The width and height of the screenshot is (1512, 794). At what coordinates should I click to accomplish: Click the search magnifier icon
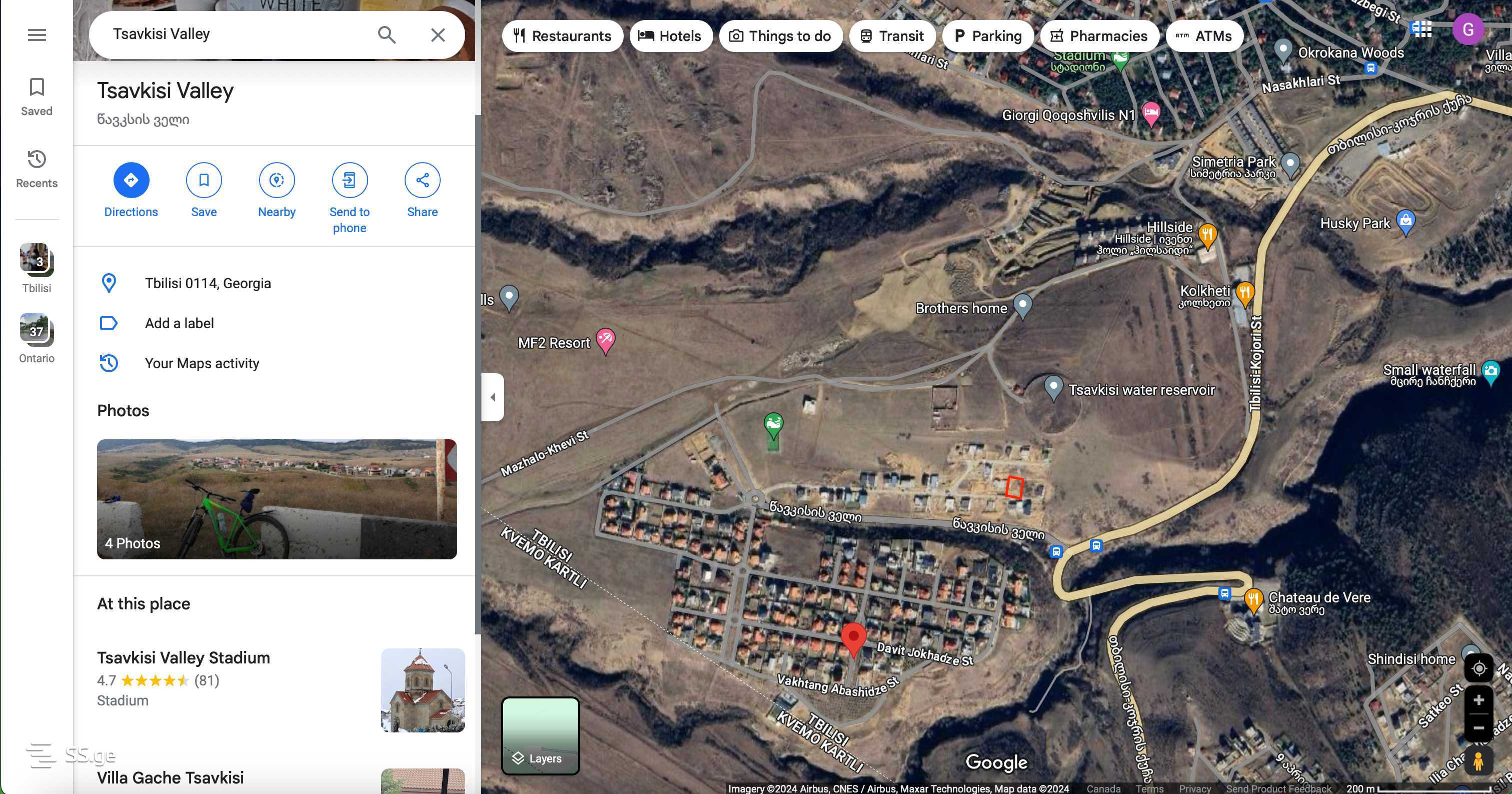[x=386, y=35]
